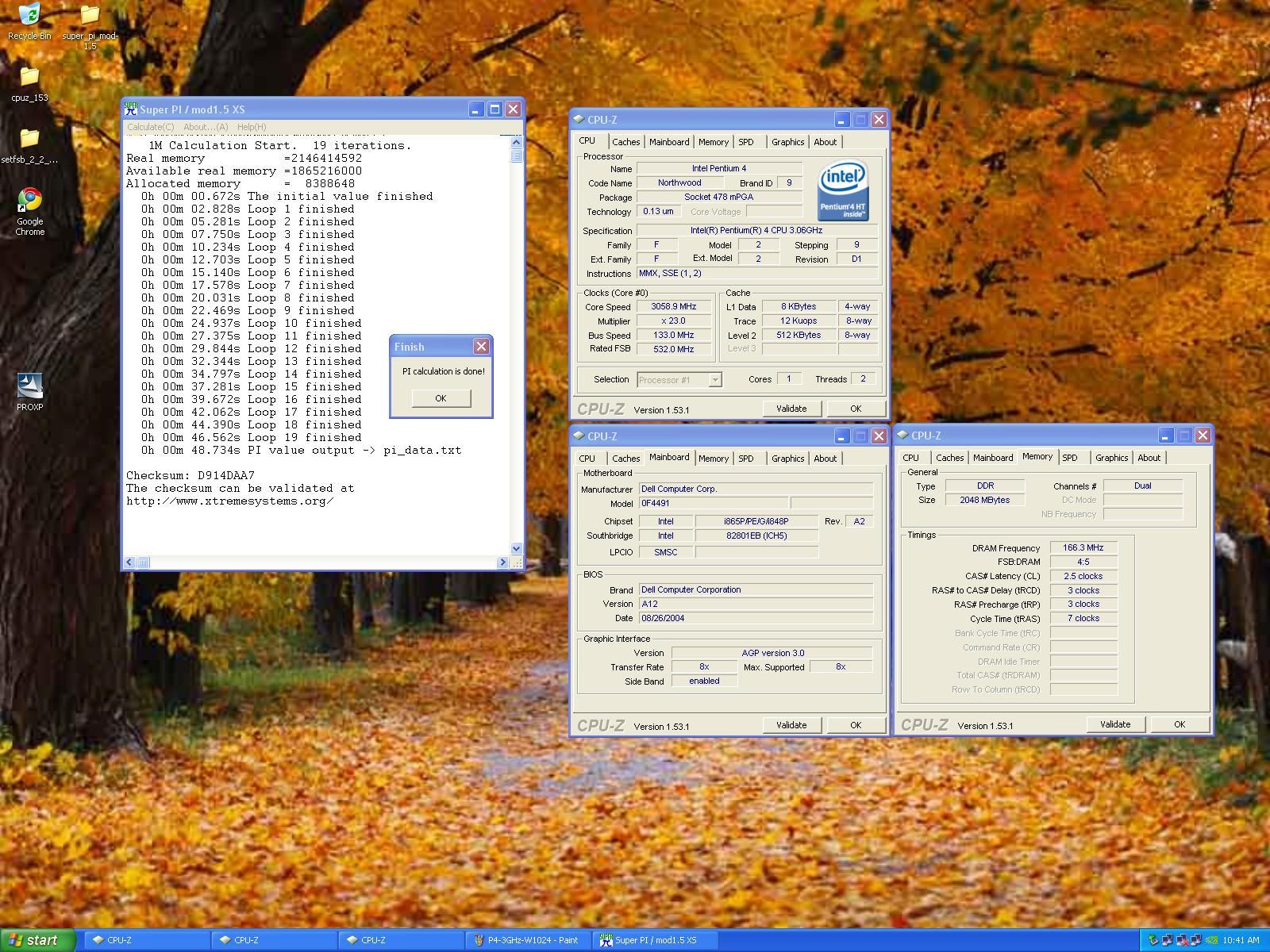Select CPU tab in Memory CPU-Z window
The height and width of the screenshot is (952, 1270).
pyautogui.click(x=911, y=458)
